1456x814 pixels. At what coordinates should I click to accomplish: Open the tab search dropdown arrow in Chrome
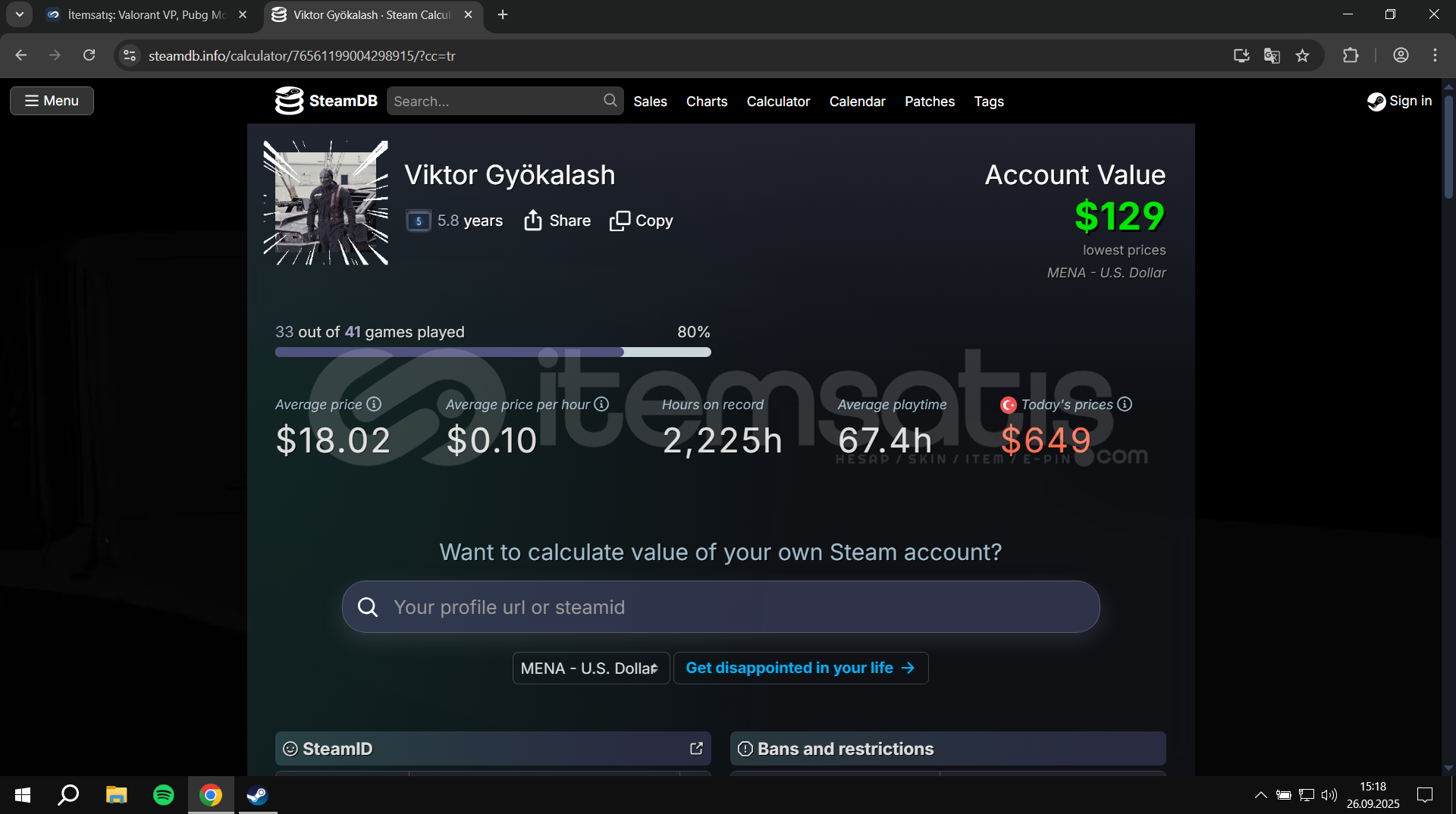tap(20, 14)
